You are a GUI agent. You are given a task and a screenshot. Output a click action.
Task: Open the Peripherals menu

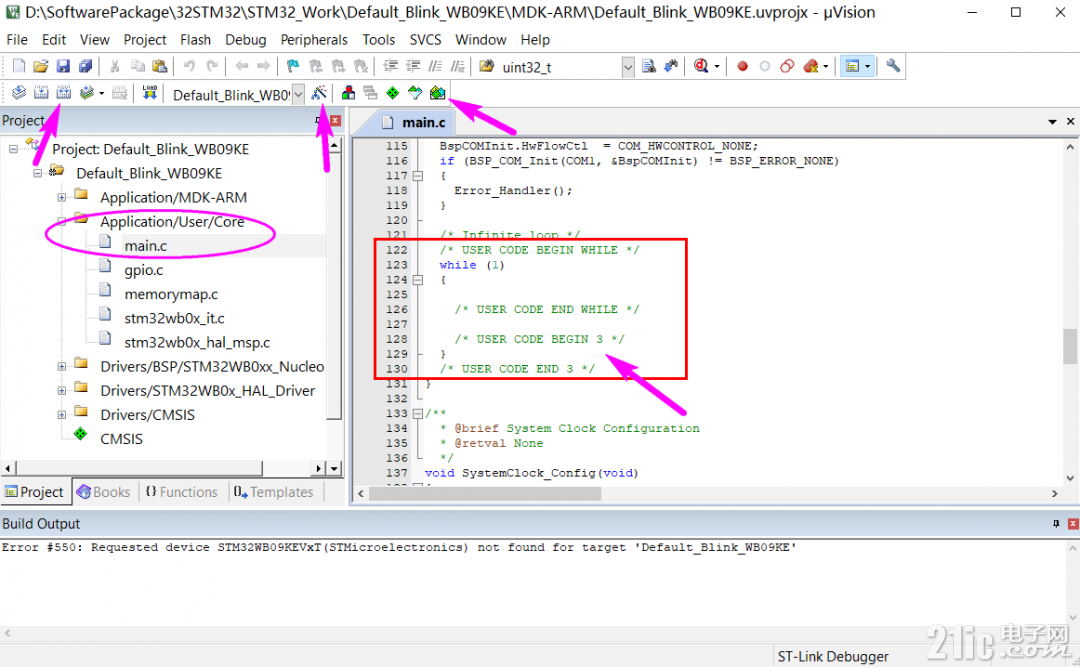tap(314, 40)
